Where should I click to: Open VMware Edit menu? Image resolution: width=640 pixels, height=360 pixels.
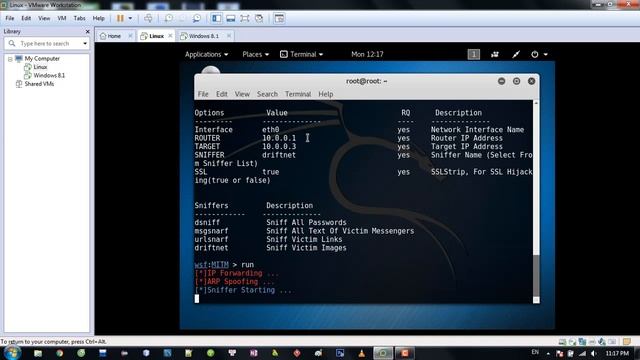[x=26, y=18]
